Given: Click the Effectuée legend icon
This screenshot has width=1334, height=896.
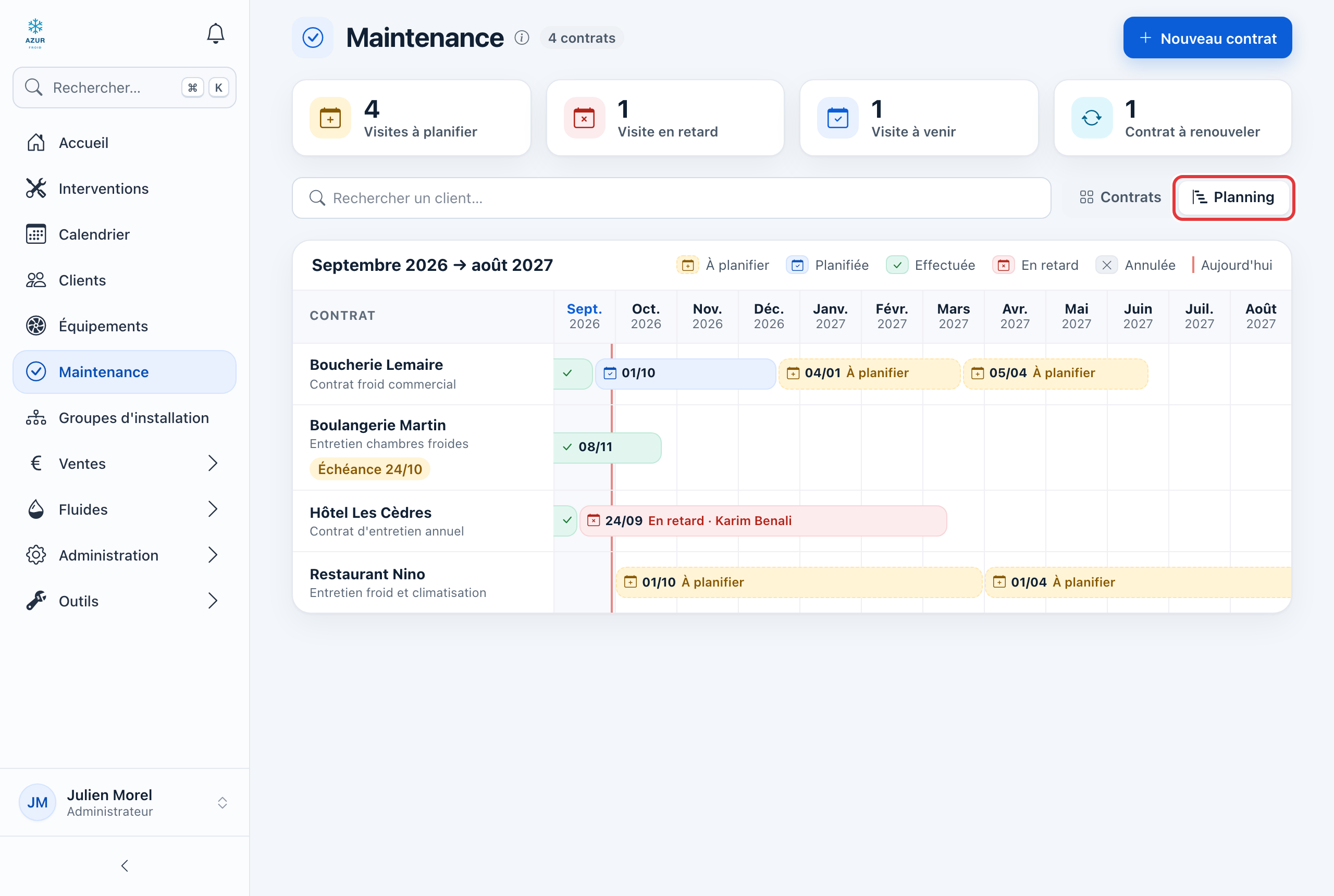Looking at the screenshot, I should [x=897, y=265].
